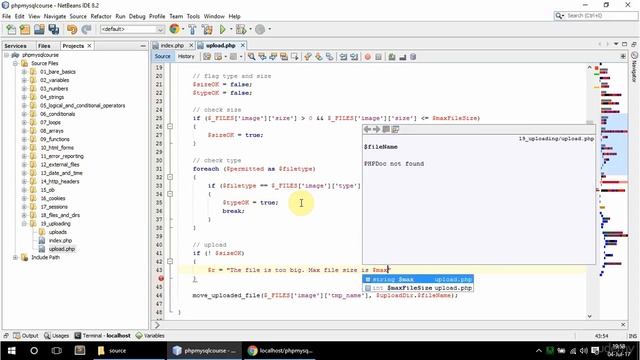Open the Terminal localhost button
Viewport: 640px width, 360px height.
click(x=102, y=336)
